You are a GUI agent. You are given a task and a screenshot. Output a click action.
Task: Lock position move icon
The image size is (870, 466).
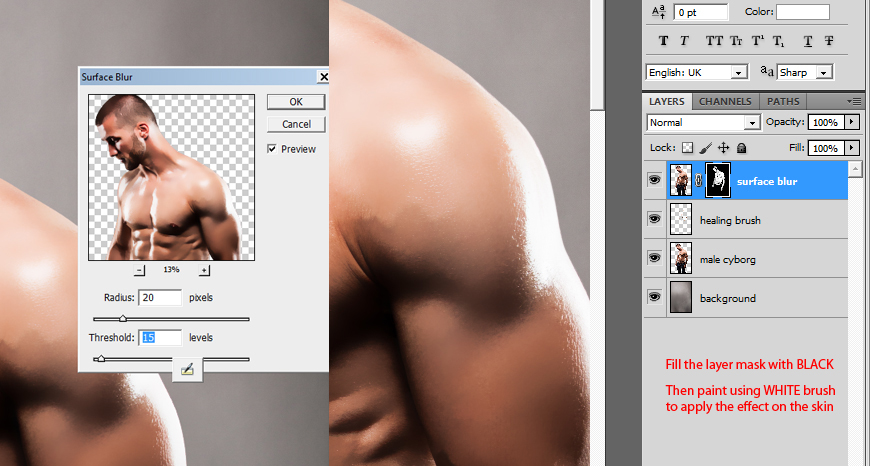coord(724,148)
